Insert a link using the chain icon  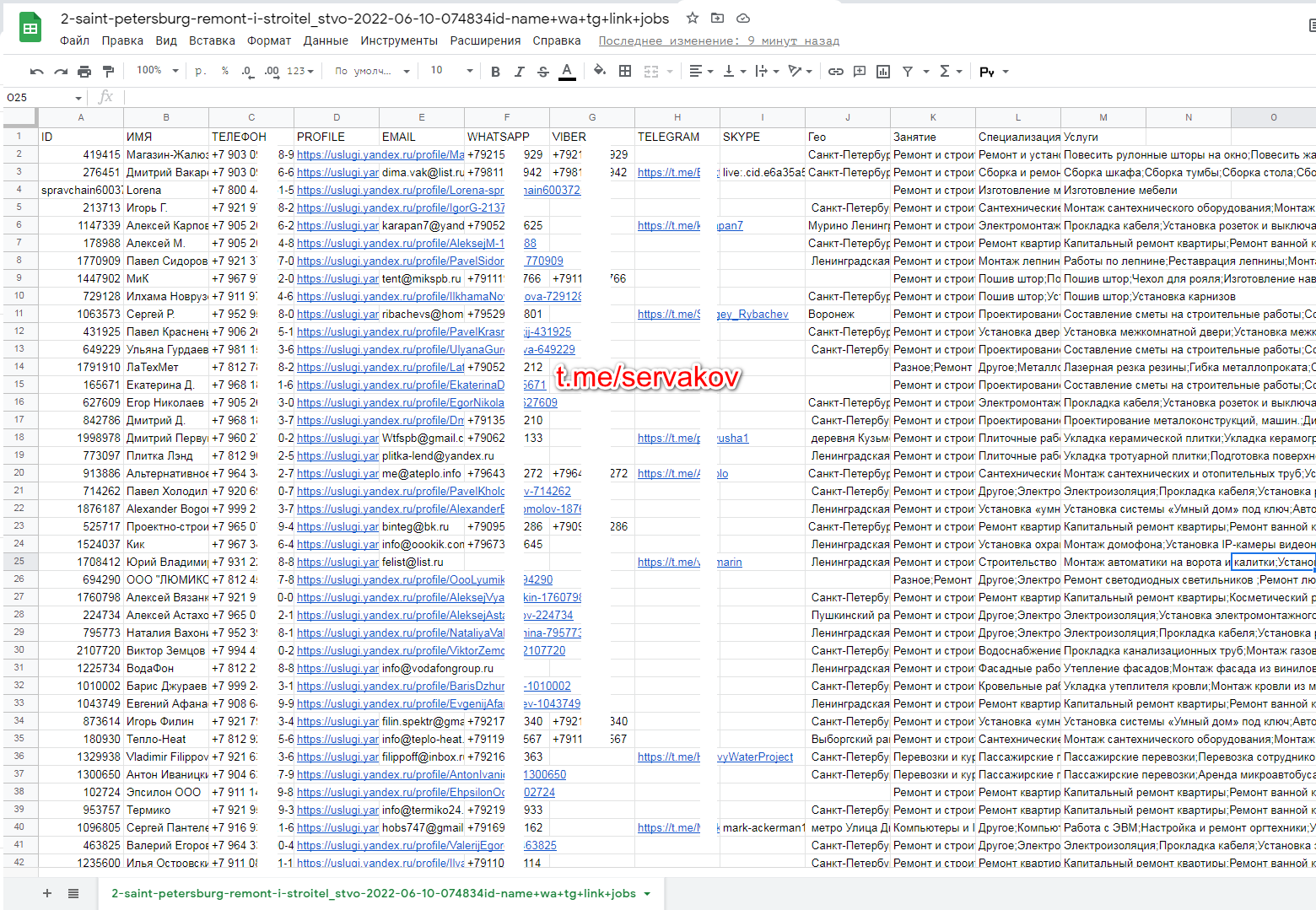pyautogui.click(x=835, y=72)
